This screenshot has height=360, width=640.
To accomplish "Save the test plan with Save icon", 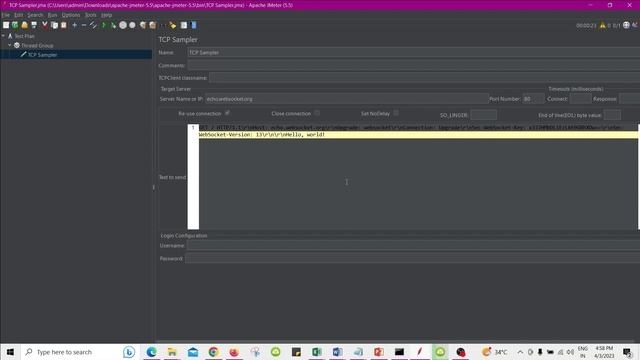I will [34, 25].
